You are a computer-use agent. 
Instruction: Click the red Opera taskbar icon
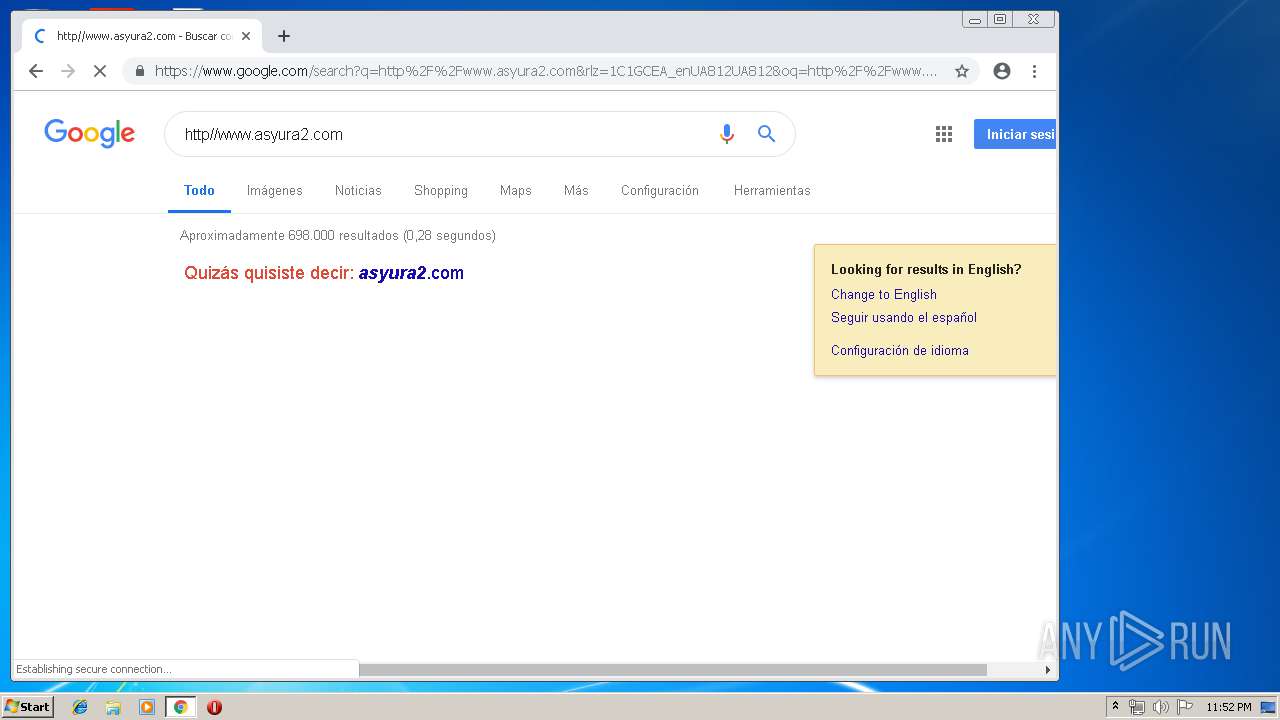coord(214,707)
